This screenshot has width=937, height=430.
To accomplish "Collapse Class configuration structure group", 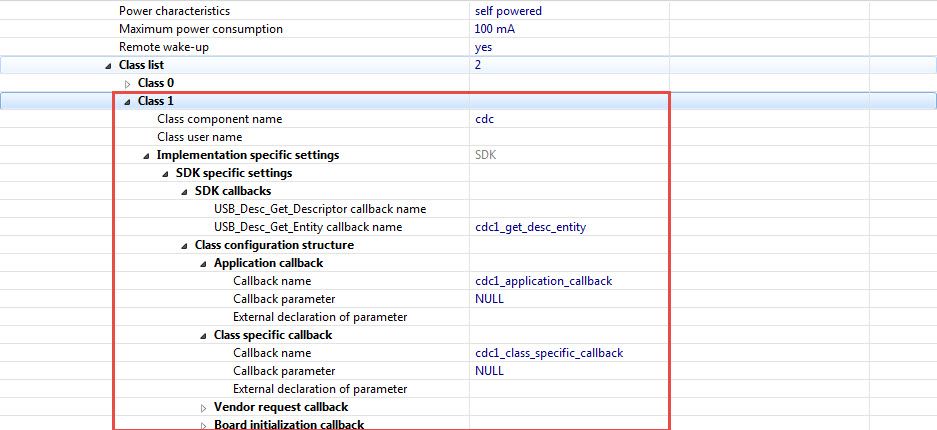I will [x=184, y=245].
